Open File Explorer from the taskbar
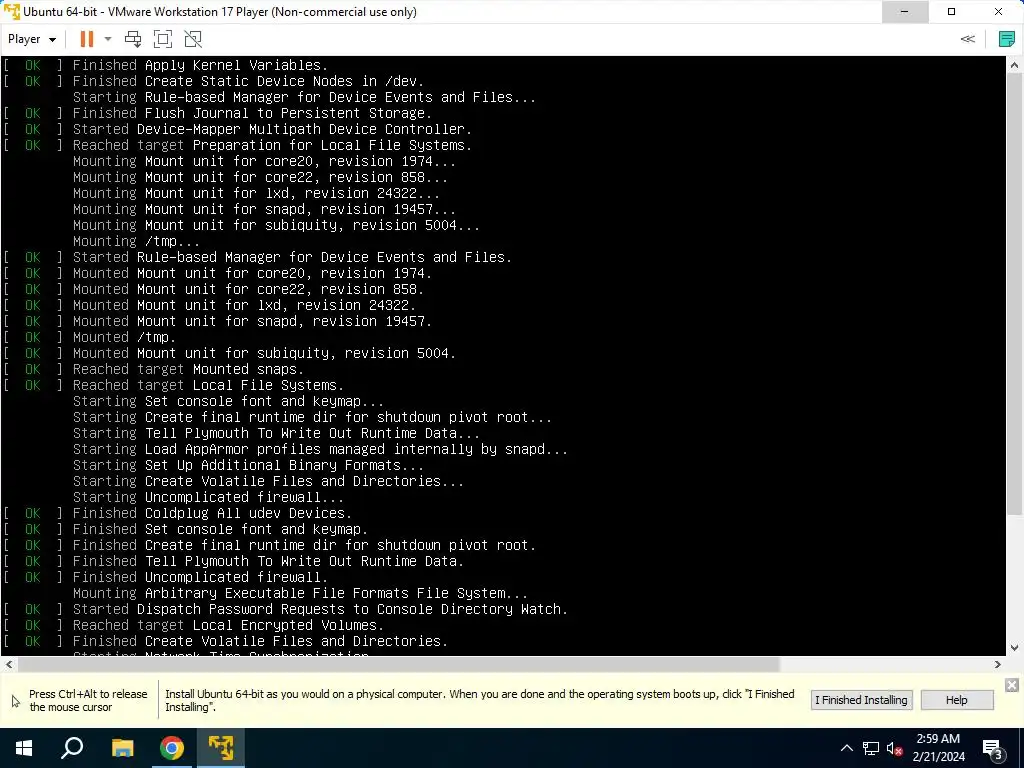 tap(122, 748)
